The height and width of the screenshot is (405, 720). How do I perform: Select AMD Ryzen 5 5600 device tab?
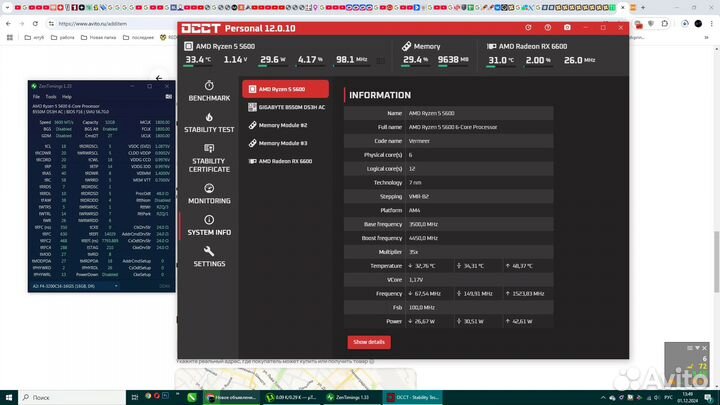285,89
